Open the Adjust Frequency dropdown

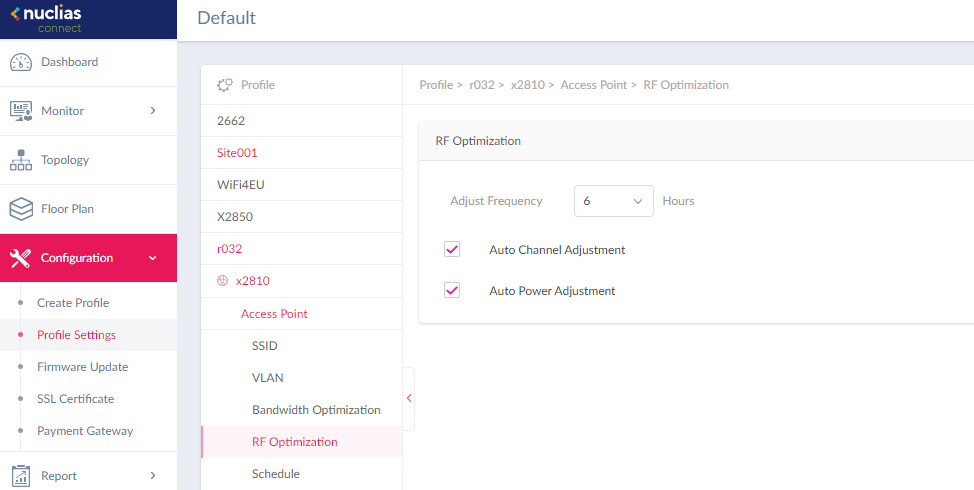[613, 201]
